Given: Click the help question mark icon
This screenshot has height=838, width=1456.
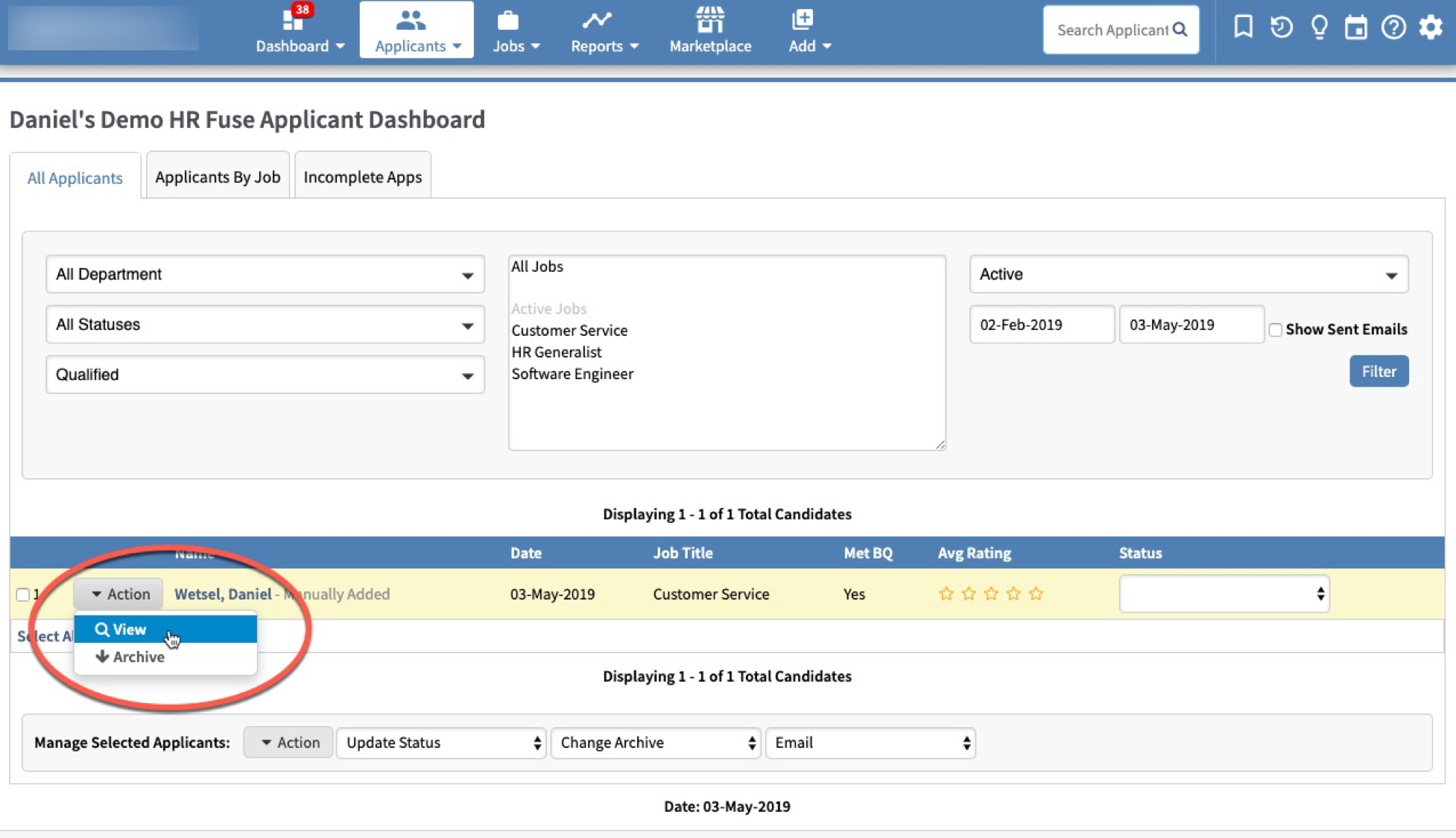Looking at the screenshot, I should coord(1393,28).
